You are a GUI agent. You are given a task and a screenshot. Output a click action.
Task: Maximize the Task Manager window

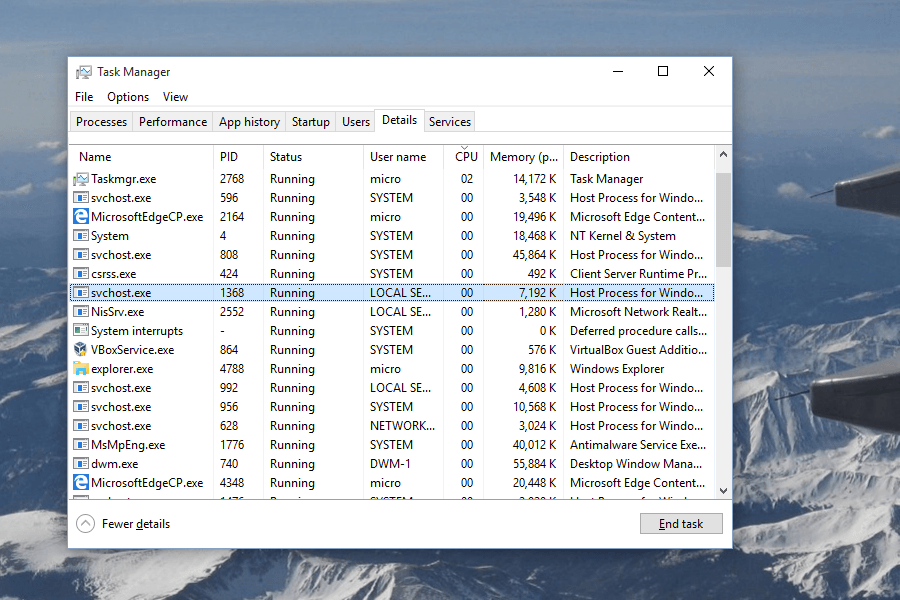(663, 71)
